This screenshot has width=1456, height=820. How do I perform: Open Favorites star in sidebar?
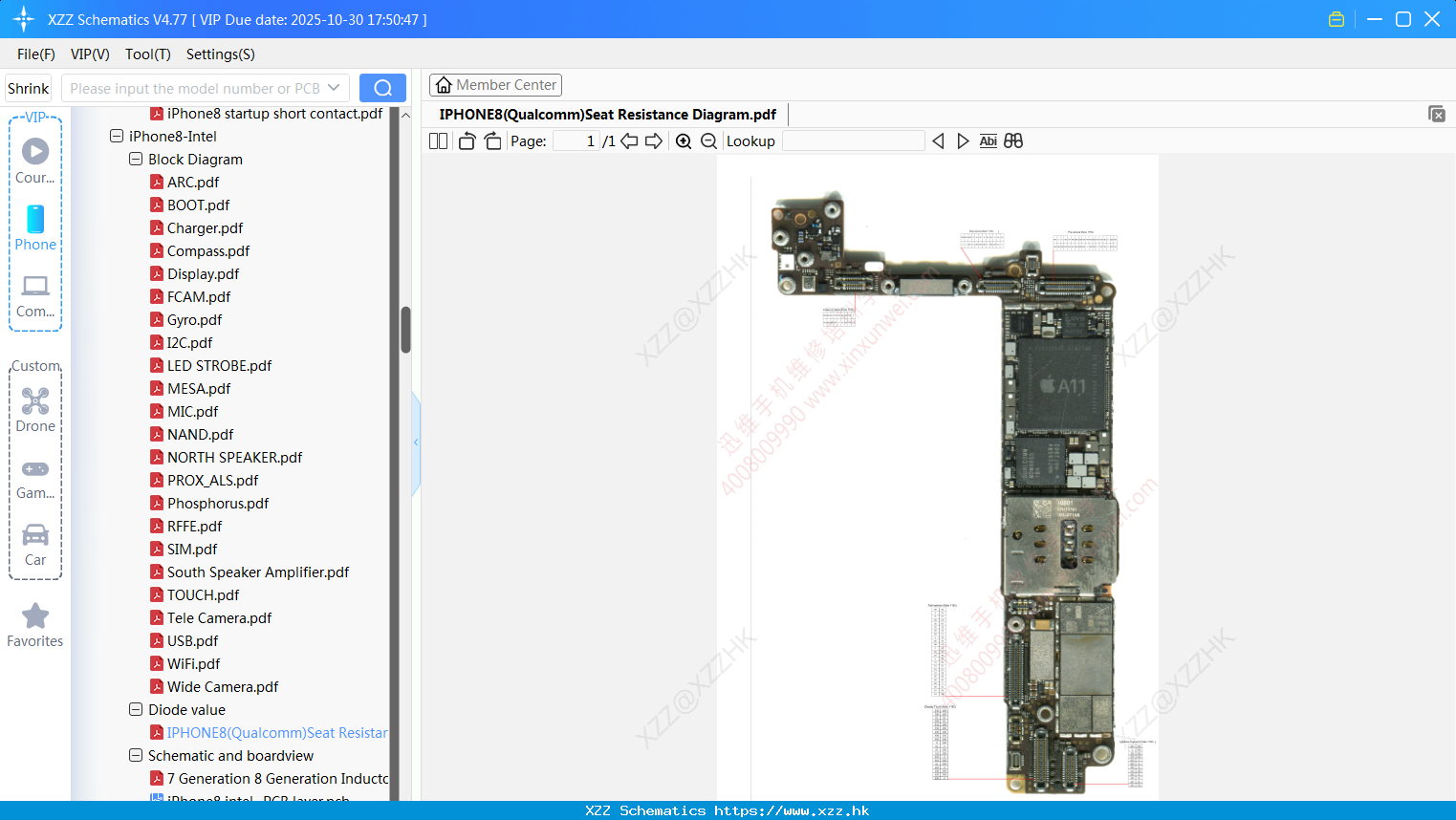point(35,625)
